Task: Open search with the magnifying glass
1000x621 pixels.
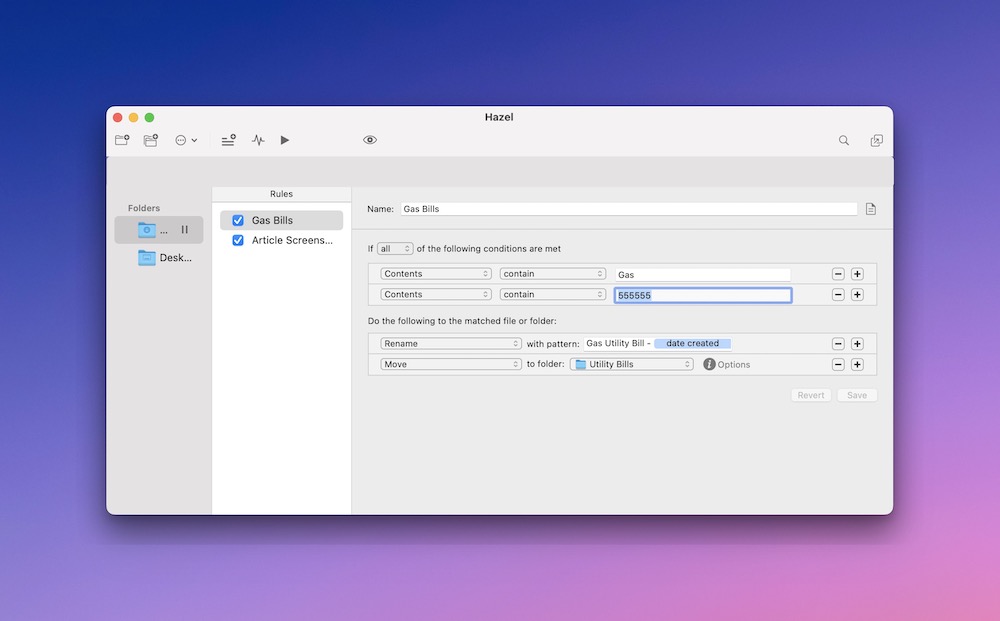Action: [844, 140]
